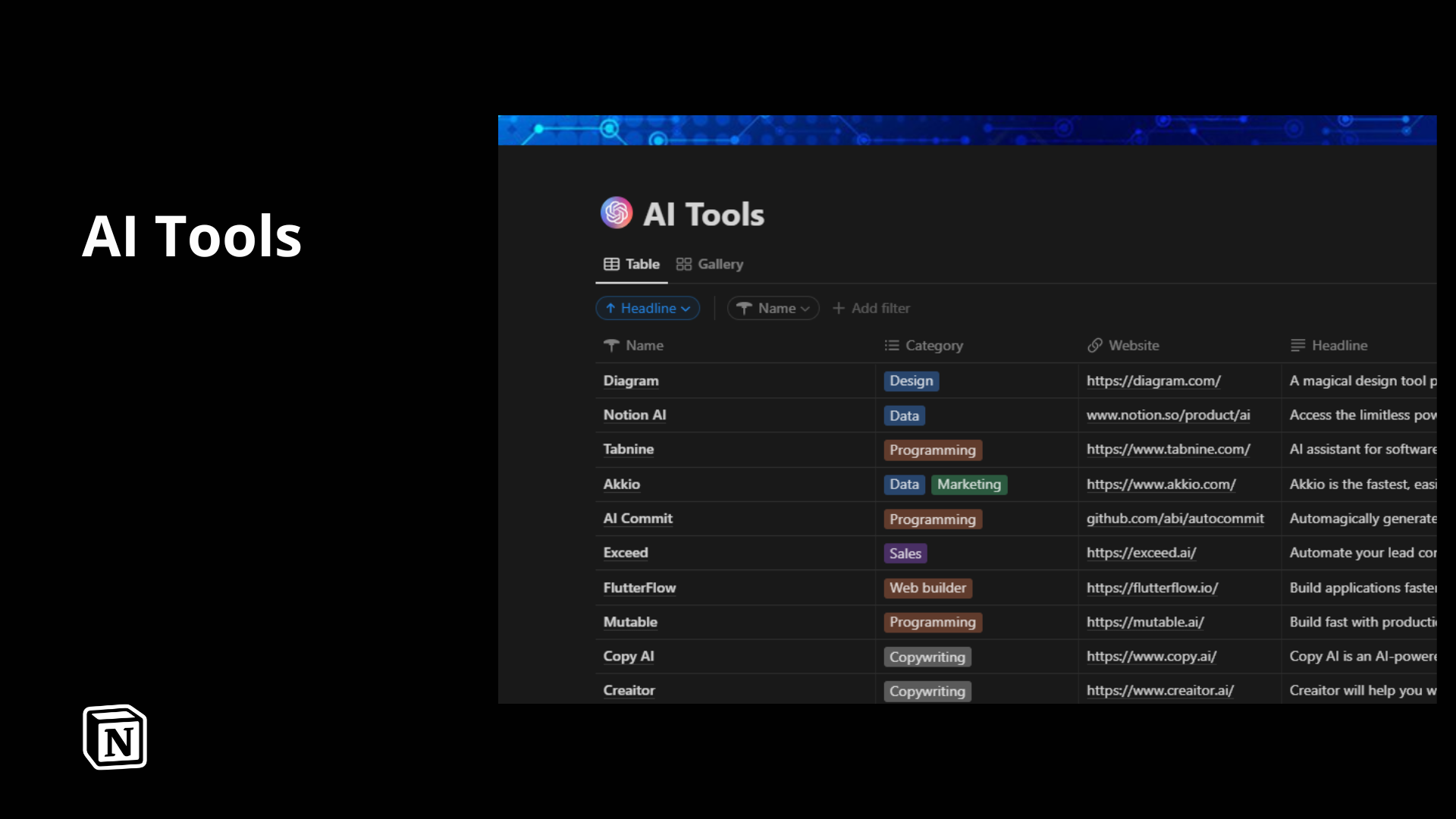The image size is (1456, 819).
Task: Open the https://www.creaitor.ai/ link
Action: coord(1160,690)
